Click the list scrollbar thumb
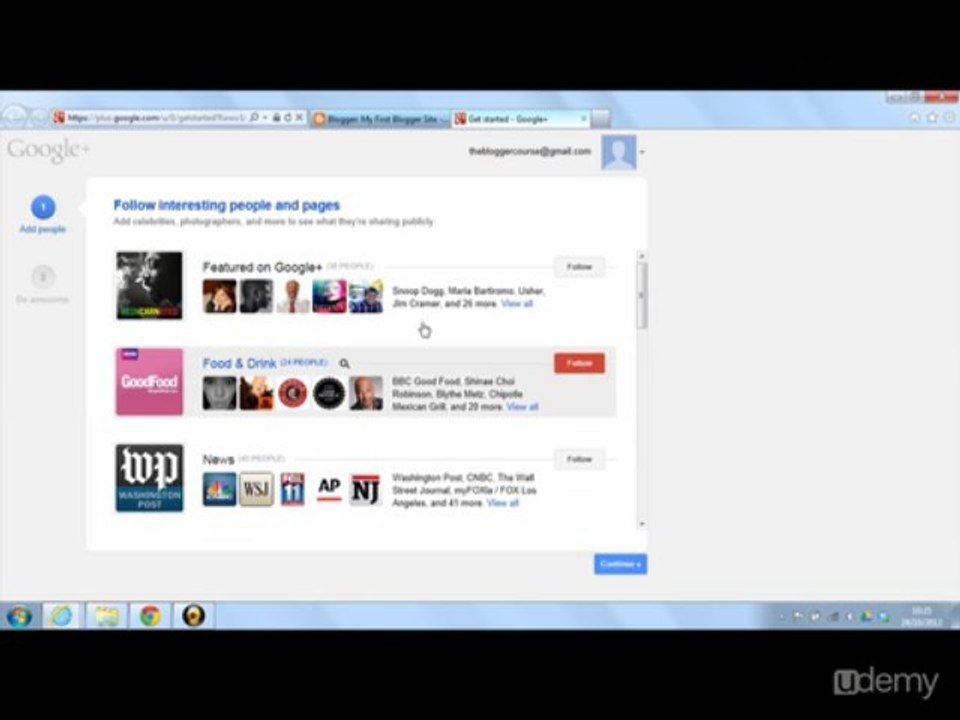Viewport: 960px width, 720px height. [642, 295]
